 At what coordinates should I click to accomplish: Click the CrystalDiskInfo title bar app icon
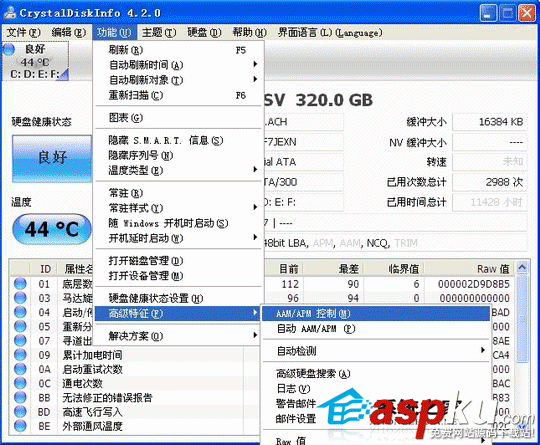click(x=10, y=13)
